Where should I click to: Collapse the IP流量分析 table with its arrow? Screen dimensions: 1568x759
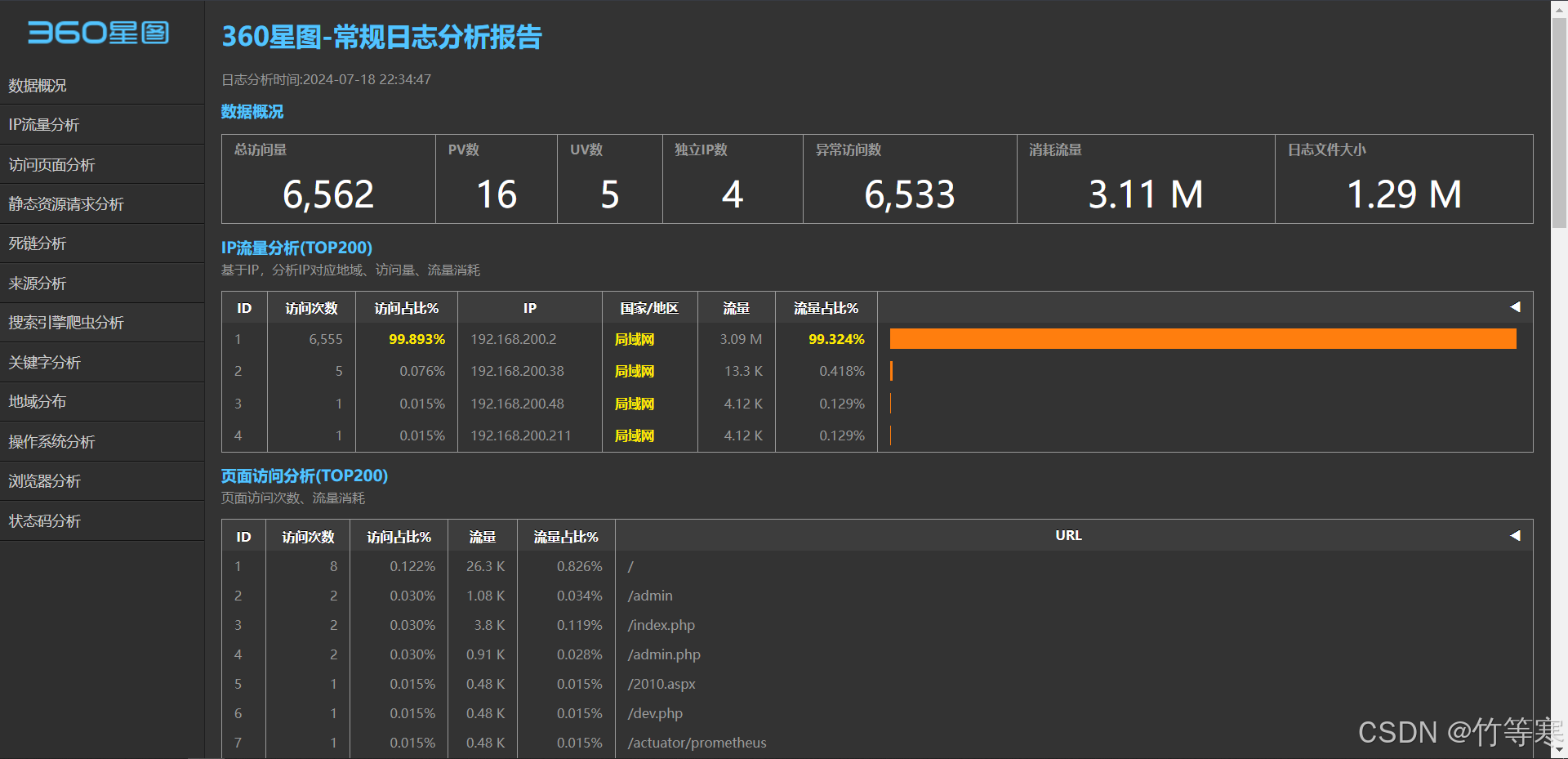point(1515,307)
